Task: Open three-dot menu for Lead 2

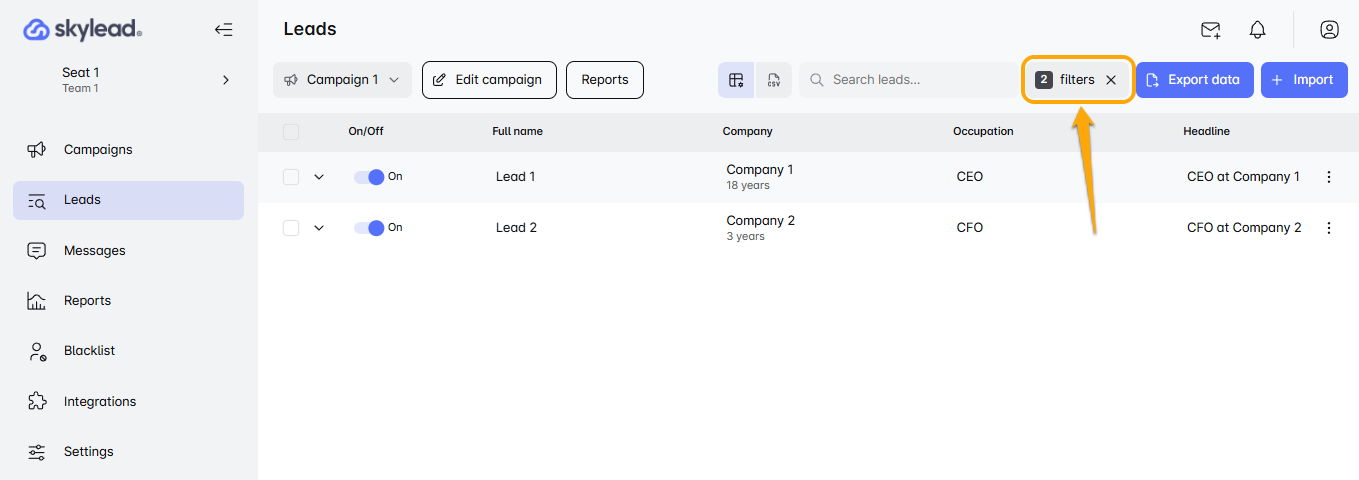Action: click(1329, 228)
